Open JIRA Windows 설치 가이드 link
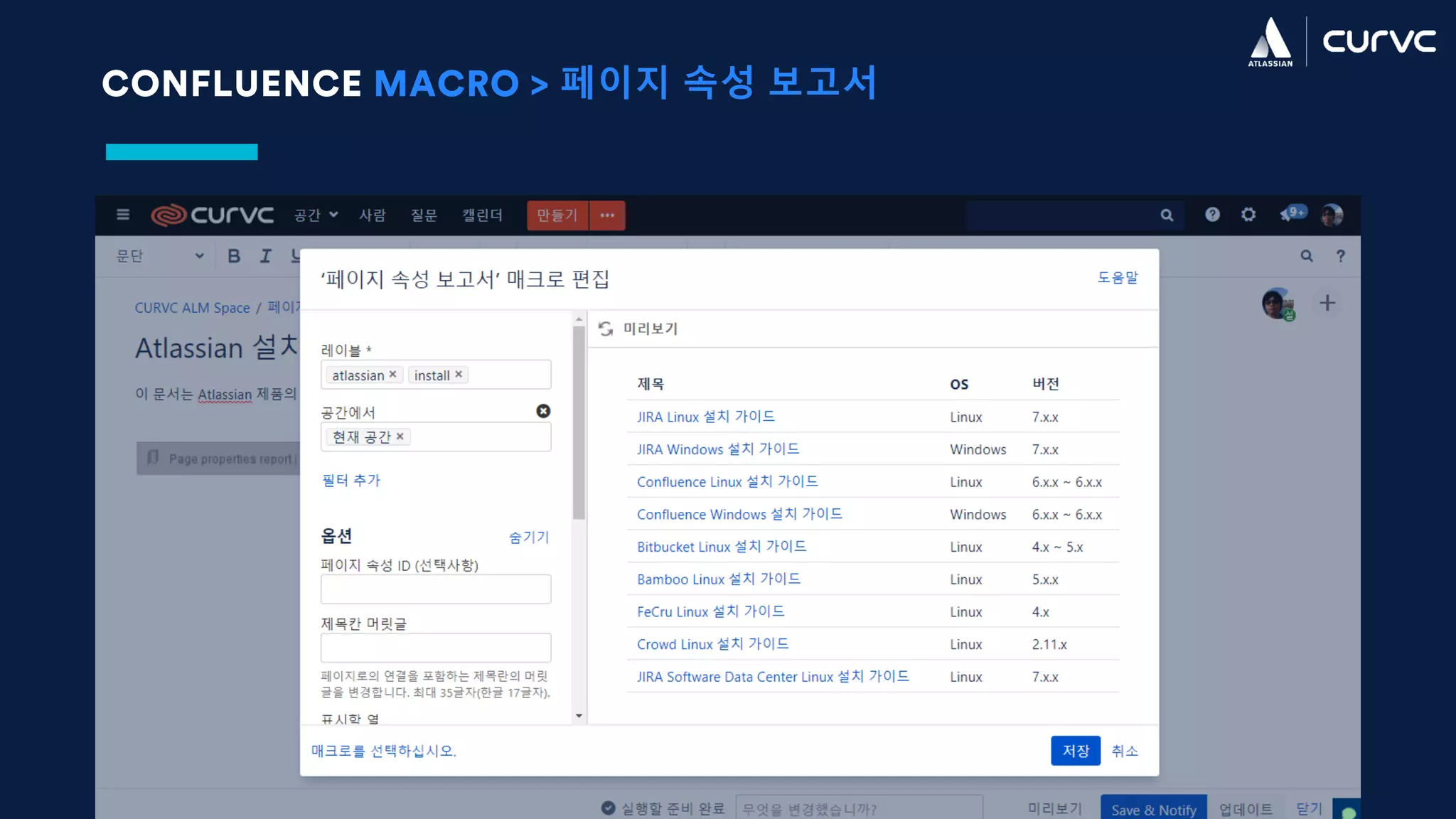The height and width of the screenshot is (819, 1456). coord(718,449)
